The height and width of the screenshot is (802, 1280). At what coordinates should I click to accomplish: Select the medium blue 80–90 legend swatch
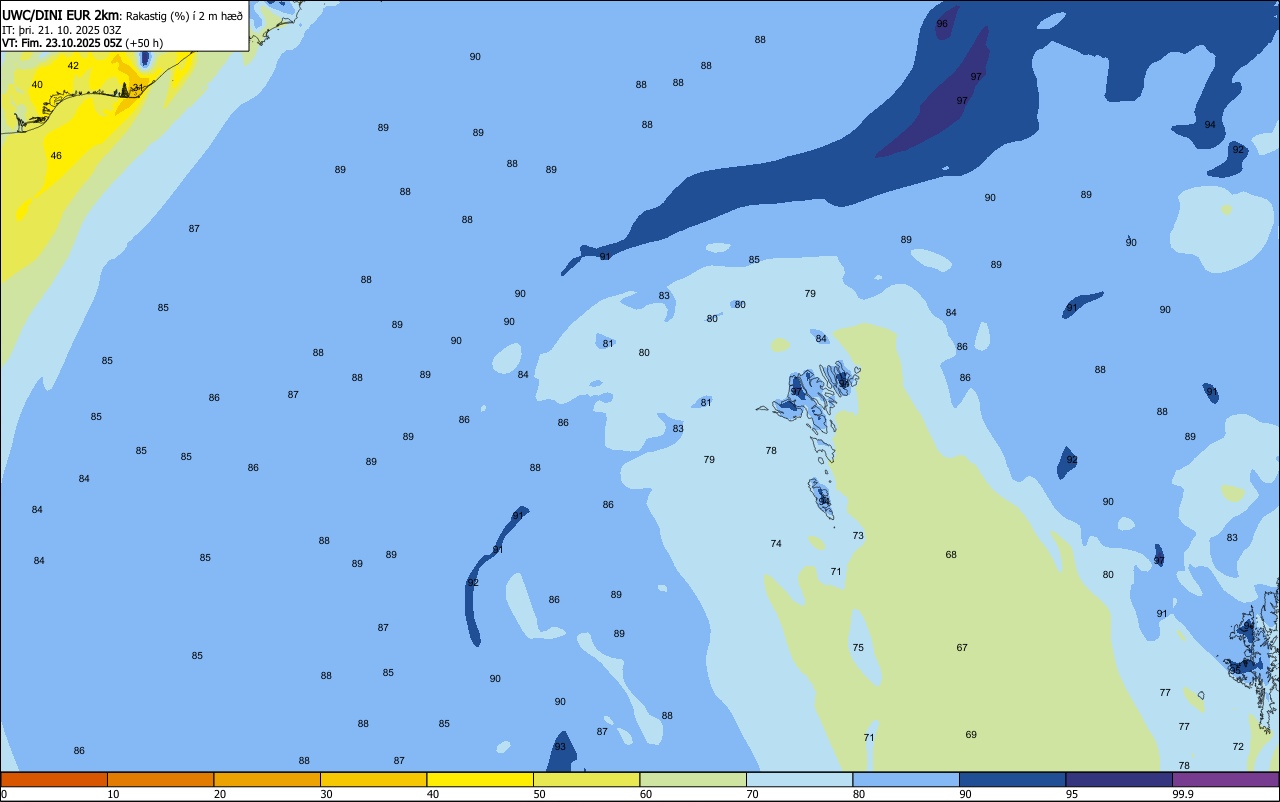pos(906,779)
